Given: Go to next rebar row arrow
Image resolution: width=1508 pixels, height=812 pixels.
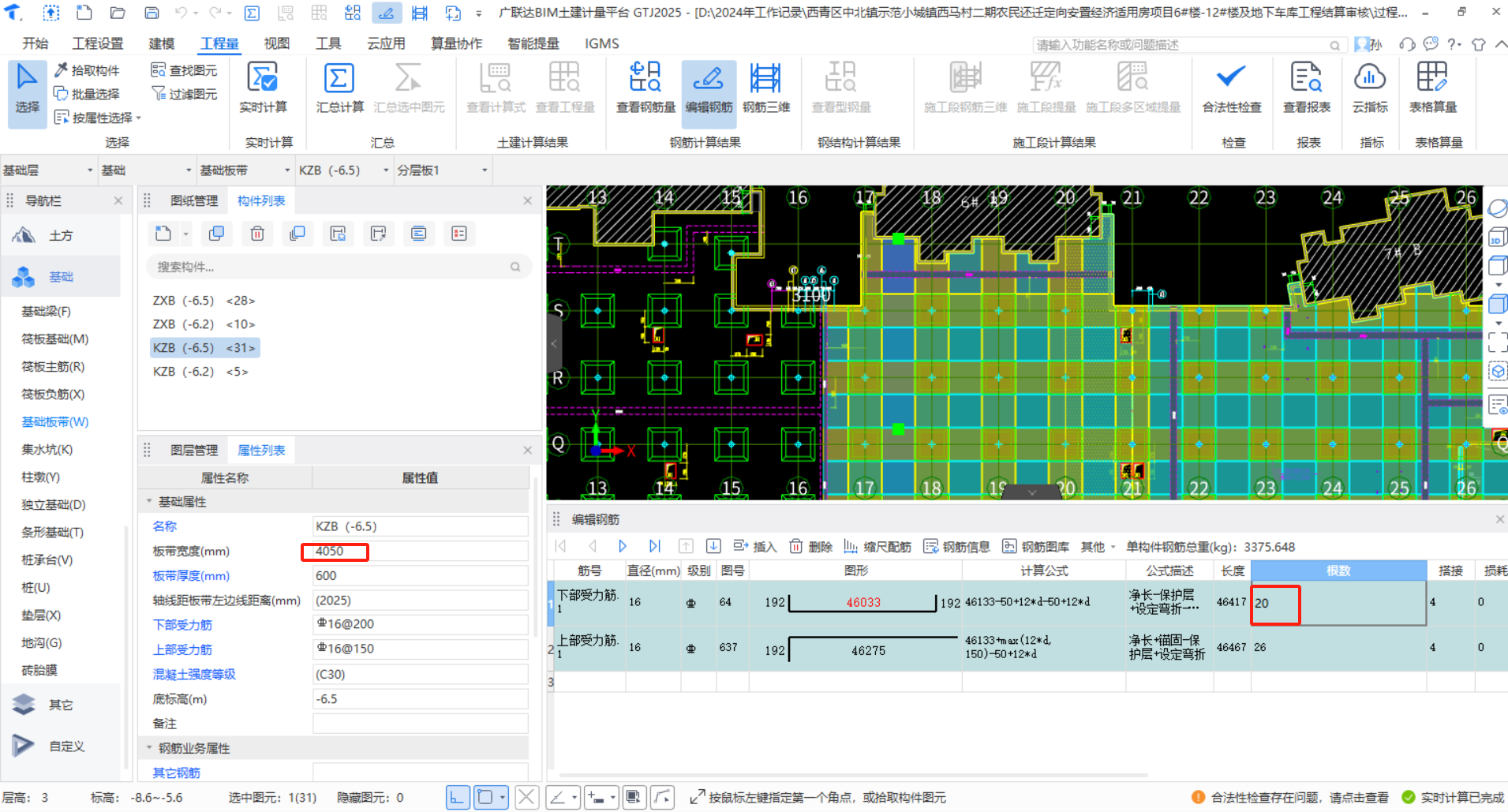Looking at the screenshot, I should pos(622,546).
